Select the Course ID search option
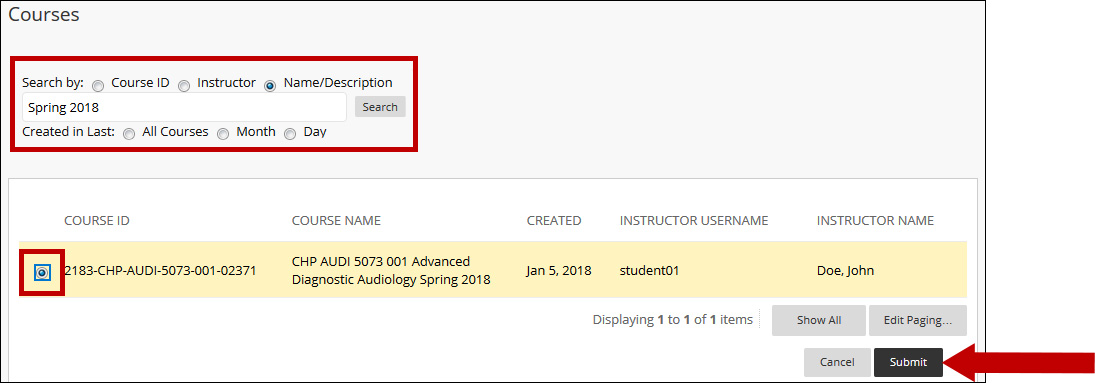1095x383 pixels. (x=98, y=85)
